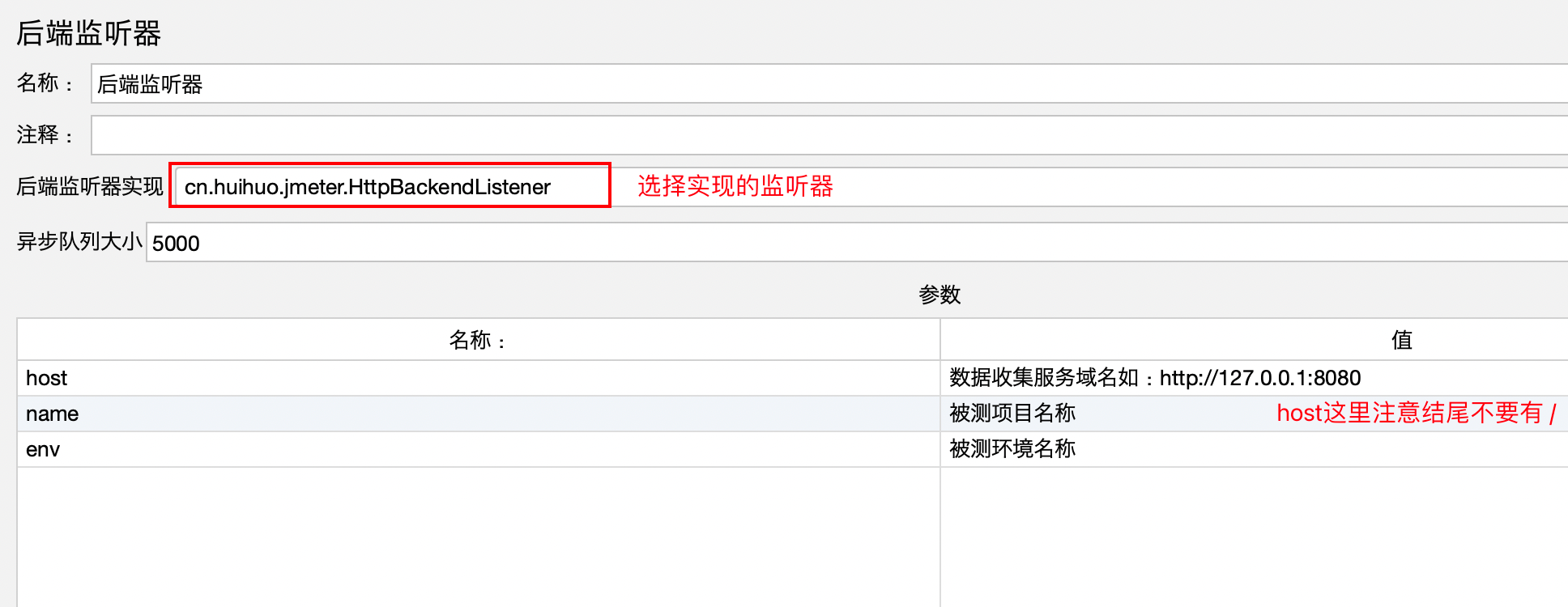Screen dimensions: 1568x607
Task: Edit the value cell showing 被测环境名称
Action: point(1012,449)
